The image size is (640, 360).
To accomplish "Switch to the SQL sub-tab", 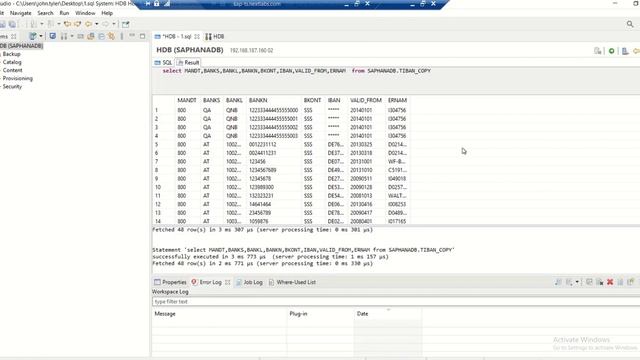I will click(163, 62).
